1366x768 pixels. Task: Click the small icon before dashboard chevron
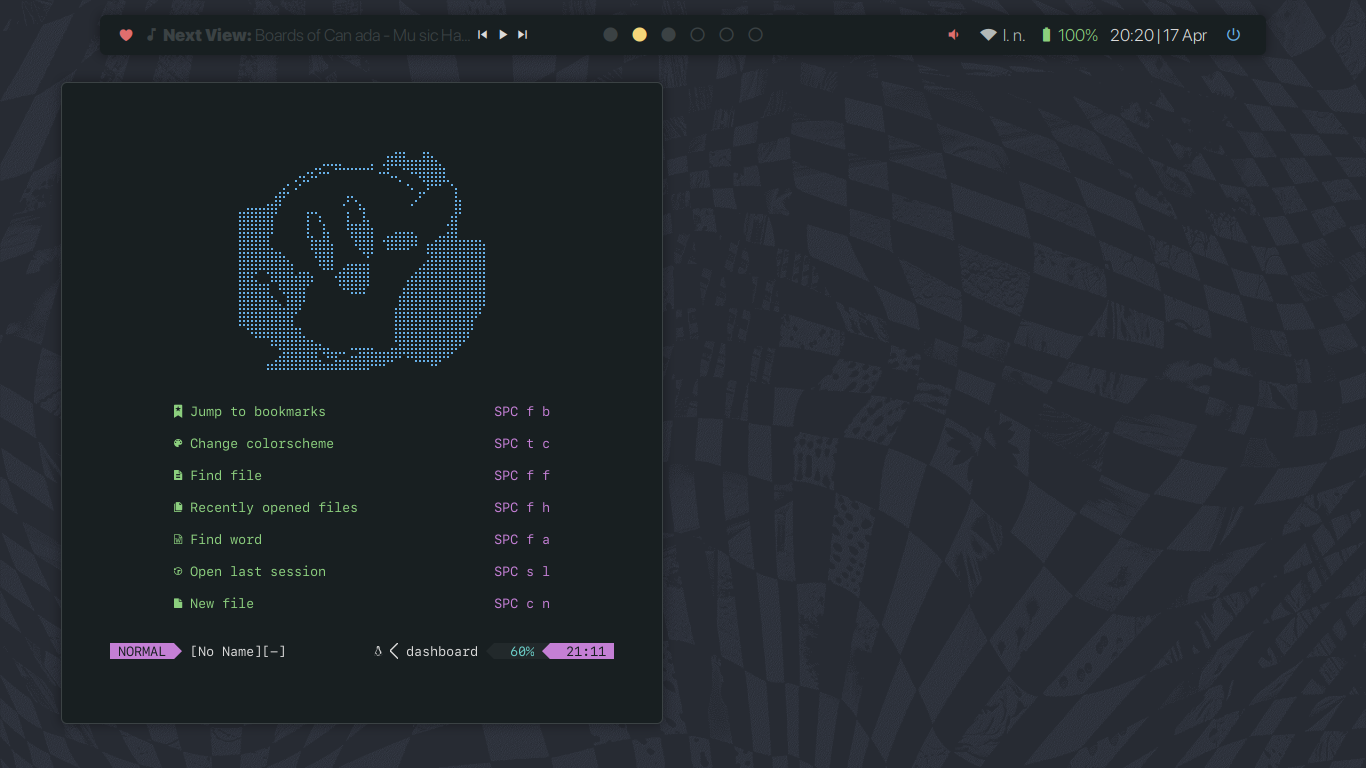pyautogui.click(x=378, y=651)
